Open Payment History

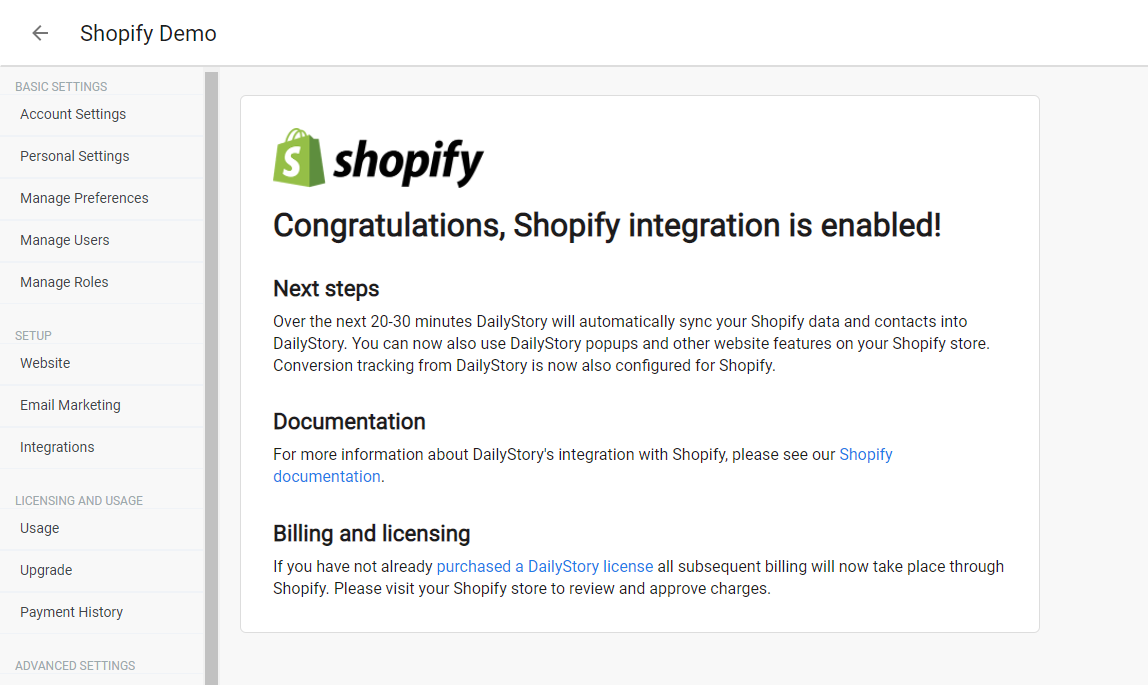click(x=102, y=613)
